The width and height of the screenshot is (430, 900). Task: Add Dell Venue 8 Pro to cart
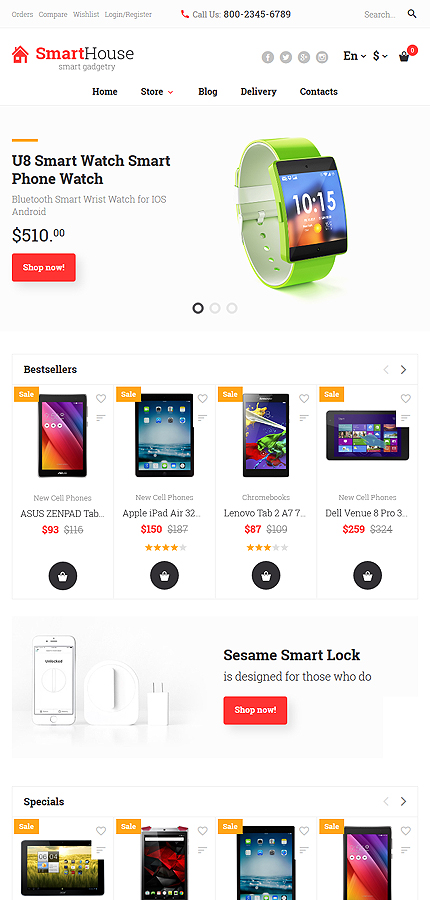[x=367, y=575]
